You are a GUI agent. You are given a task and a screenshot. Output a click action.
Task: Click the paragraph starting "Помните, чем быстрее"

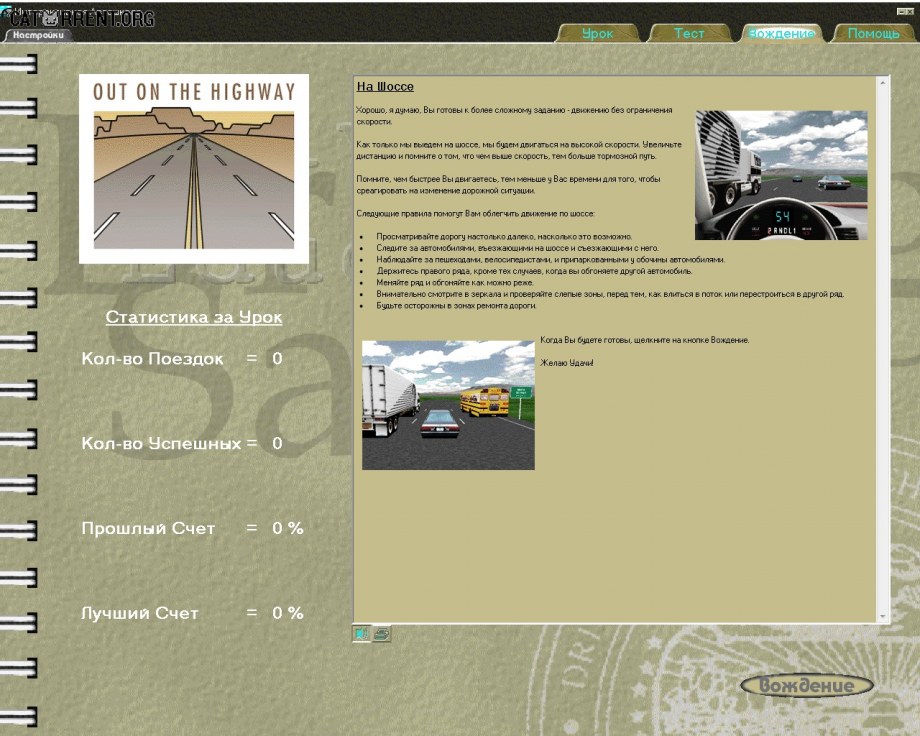pyautogui.click(x=508, y=185)
